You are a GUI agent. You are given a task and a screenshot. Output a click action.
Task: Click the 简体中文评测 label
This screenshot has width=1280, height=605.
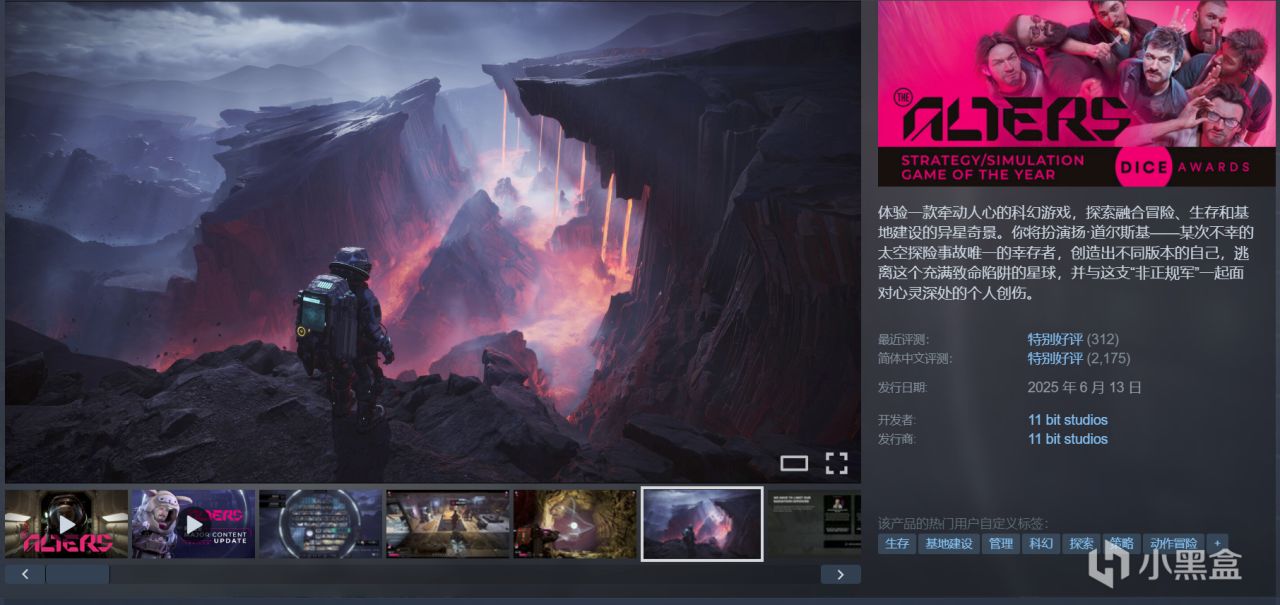click(915, 358)
